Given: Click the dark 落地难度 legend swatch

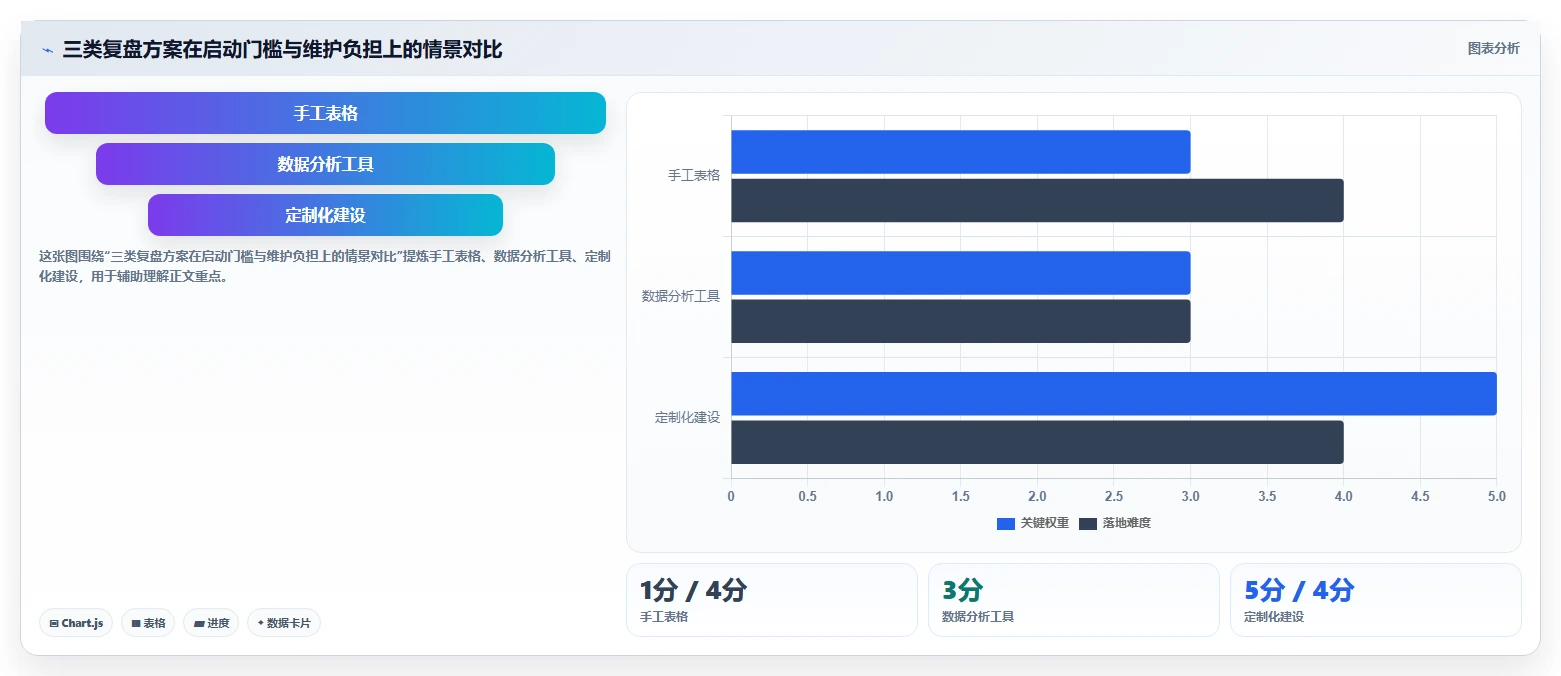Looking at the screenshot, I should click(x=1088, y=524).
